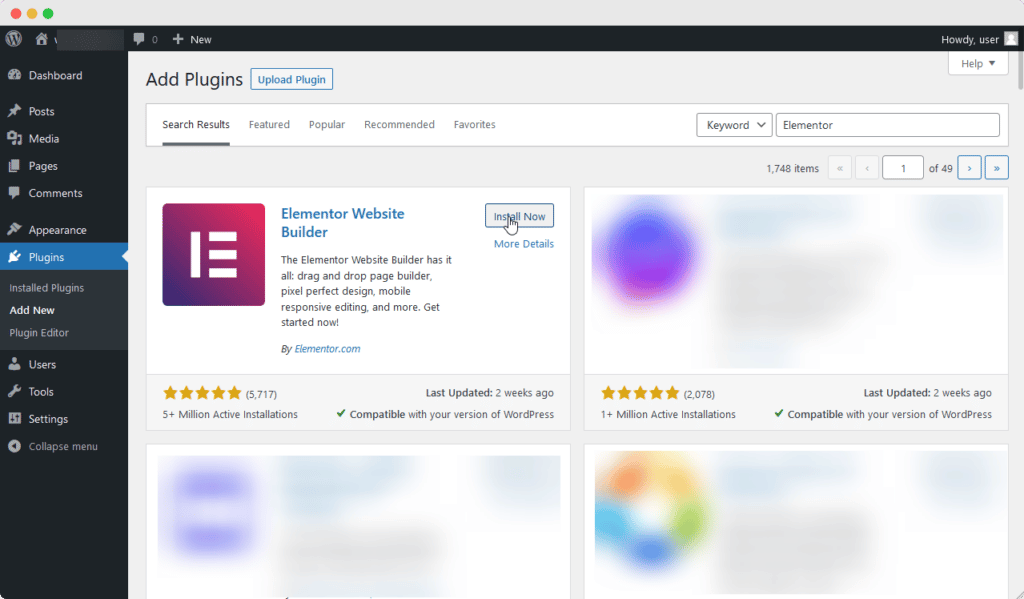Click the Settings icon in sidebar
This screenshot has width=1024, height=599.
[x=14, y=419]
